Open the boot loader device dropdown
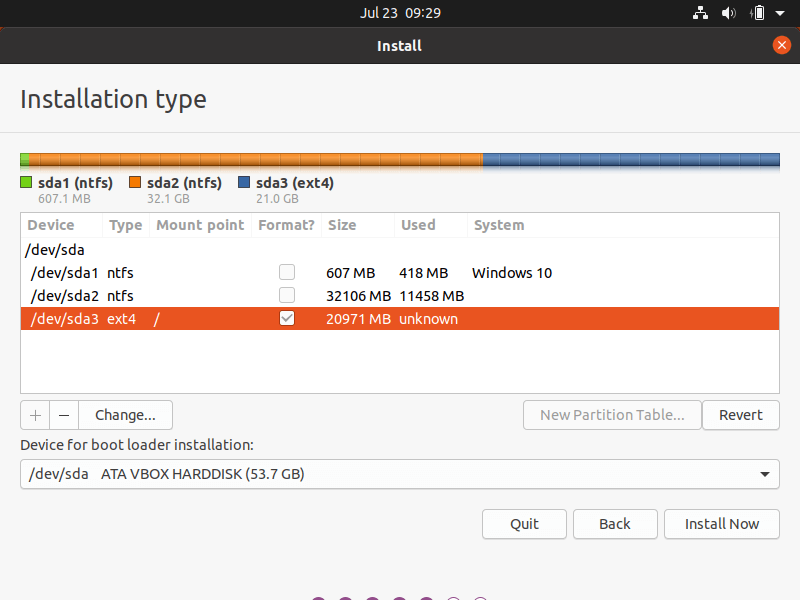 pos(400,474)
